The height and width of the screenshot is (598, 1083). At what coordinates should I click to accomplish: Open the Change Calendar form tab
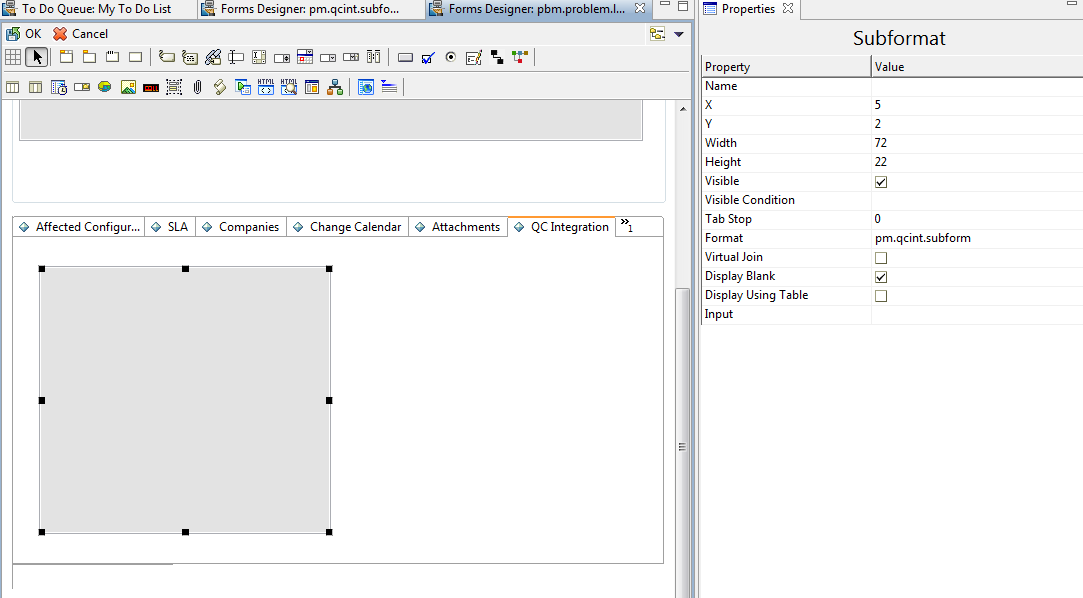[347, 226]
